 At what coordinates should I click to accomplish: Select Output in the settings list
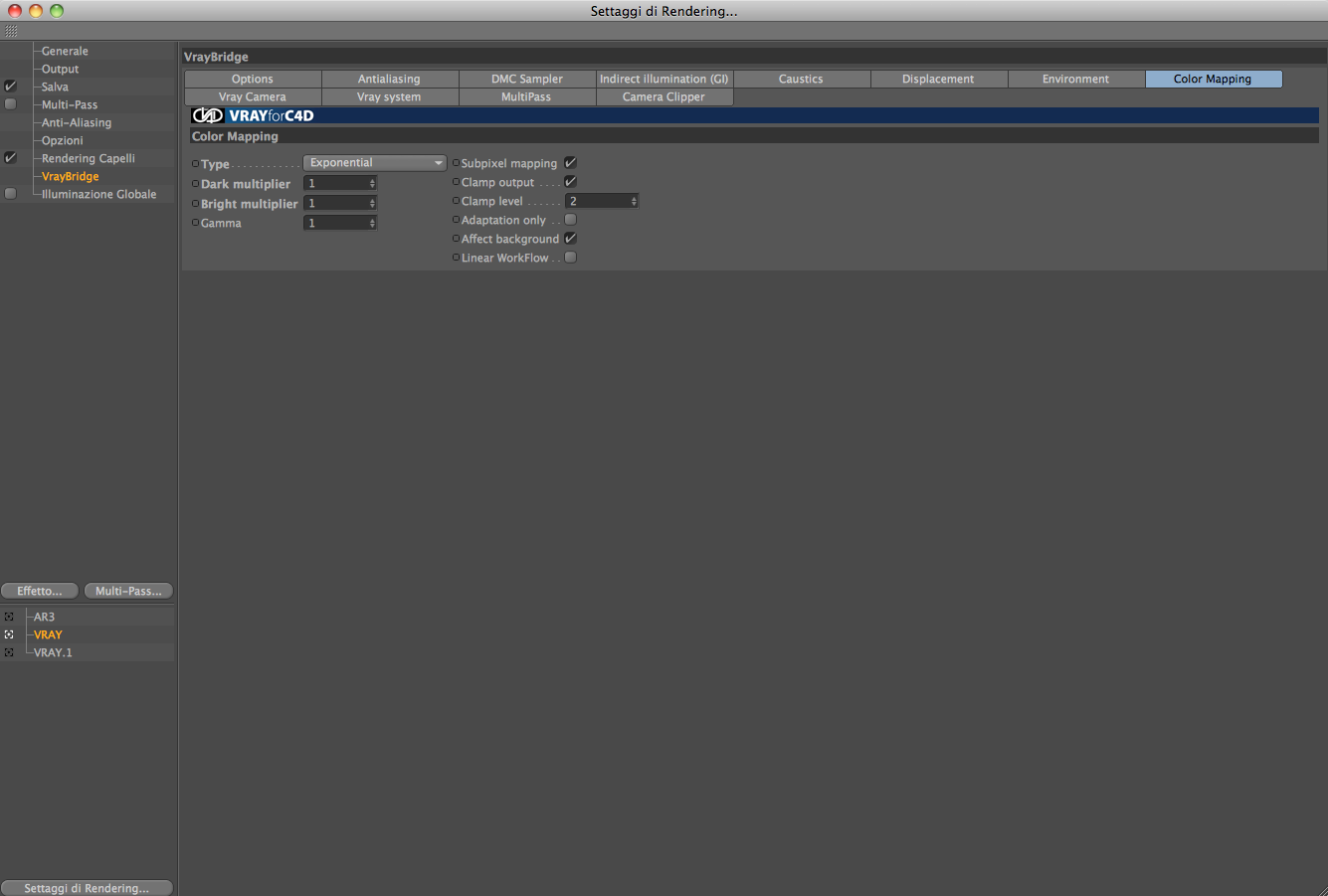coord(60,69)
